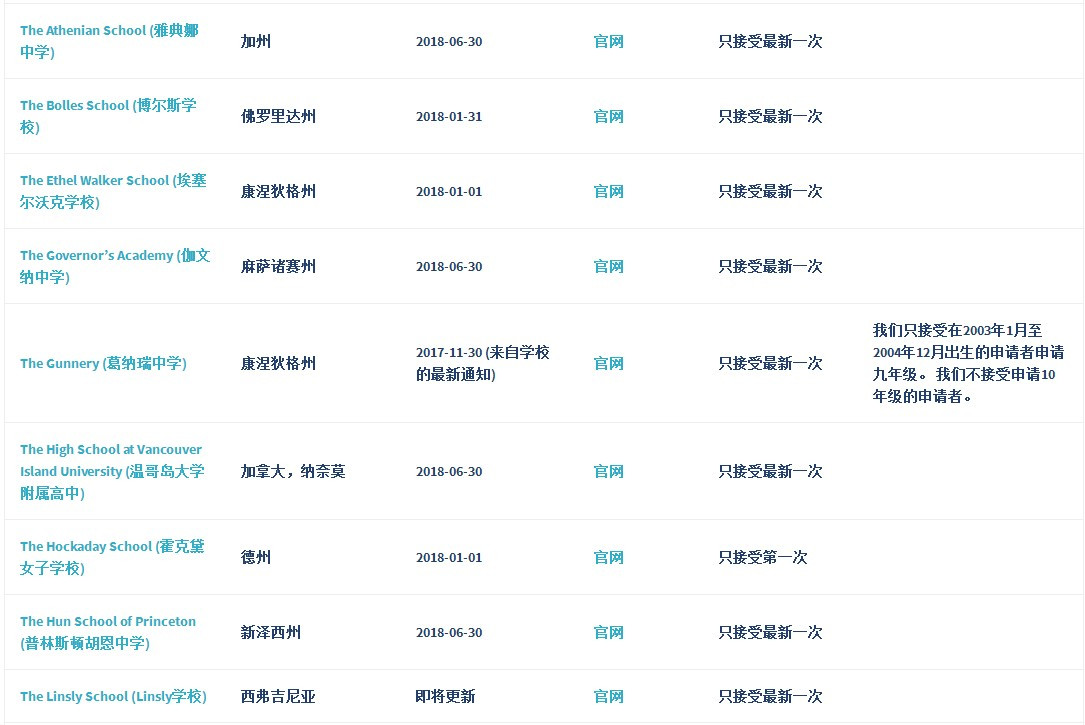Select 只接受最新一次 in The Ethel Walker School row
Screen dimensions: 1085x725
tap(770, 191)
